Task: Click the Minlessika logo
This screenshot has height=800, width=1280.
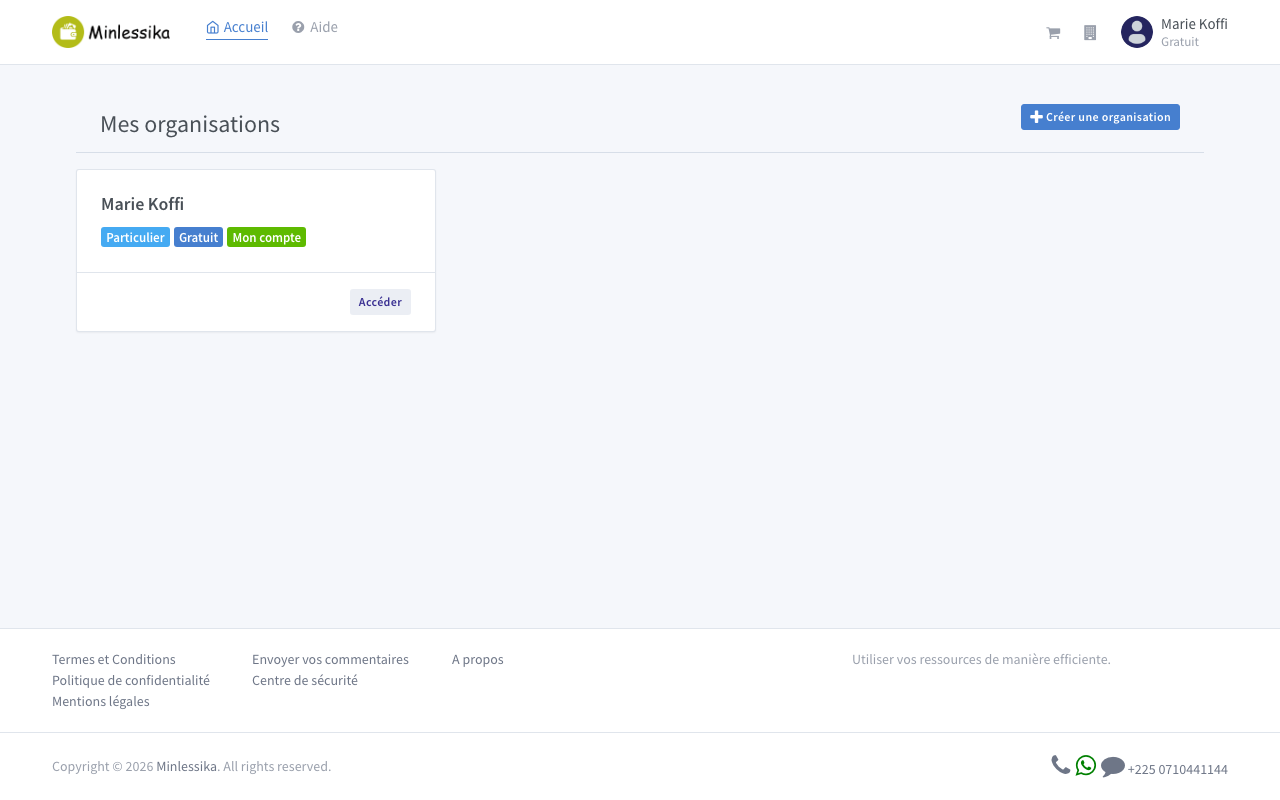Action: [x=111, y=32]
